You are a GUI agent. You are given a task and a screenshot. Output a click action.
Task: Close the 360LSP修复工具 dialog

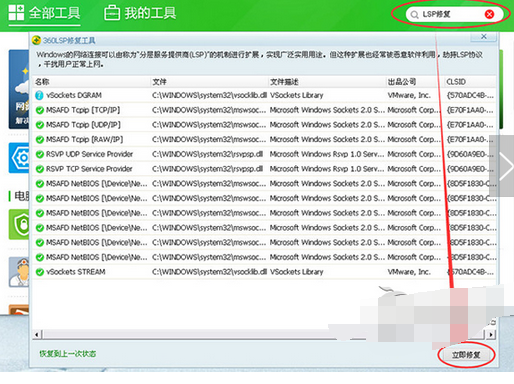(484, 36)
